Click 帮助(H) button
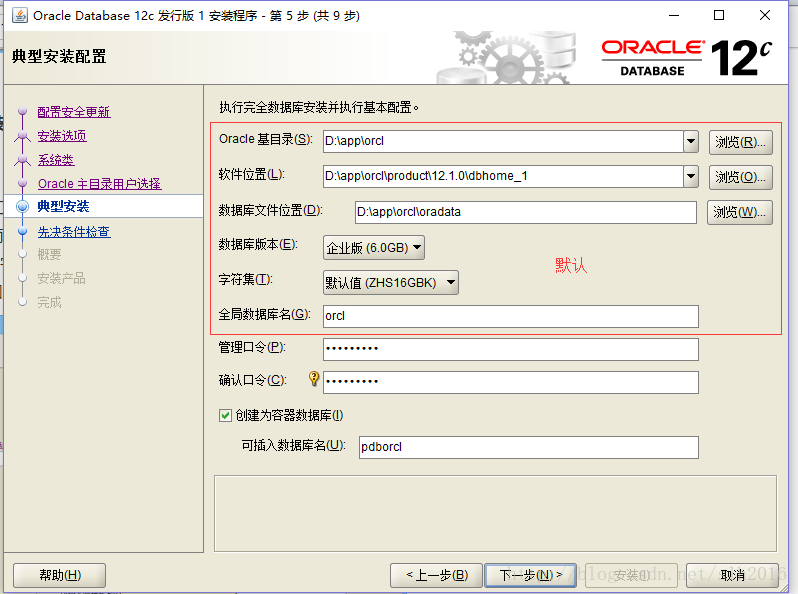798x594 pixels. click(60, 575)
